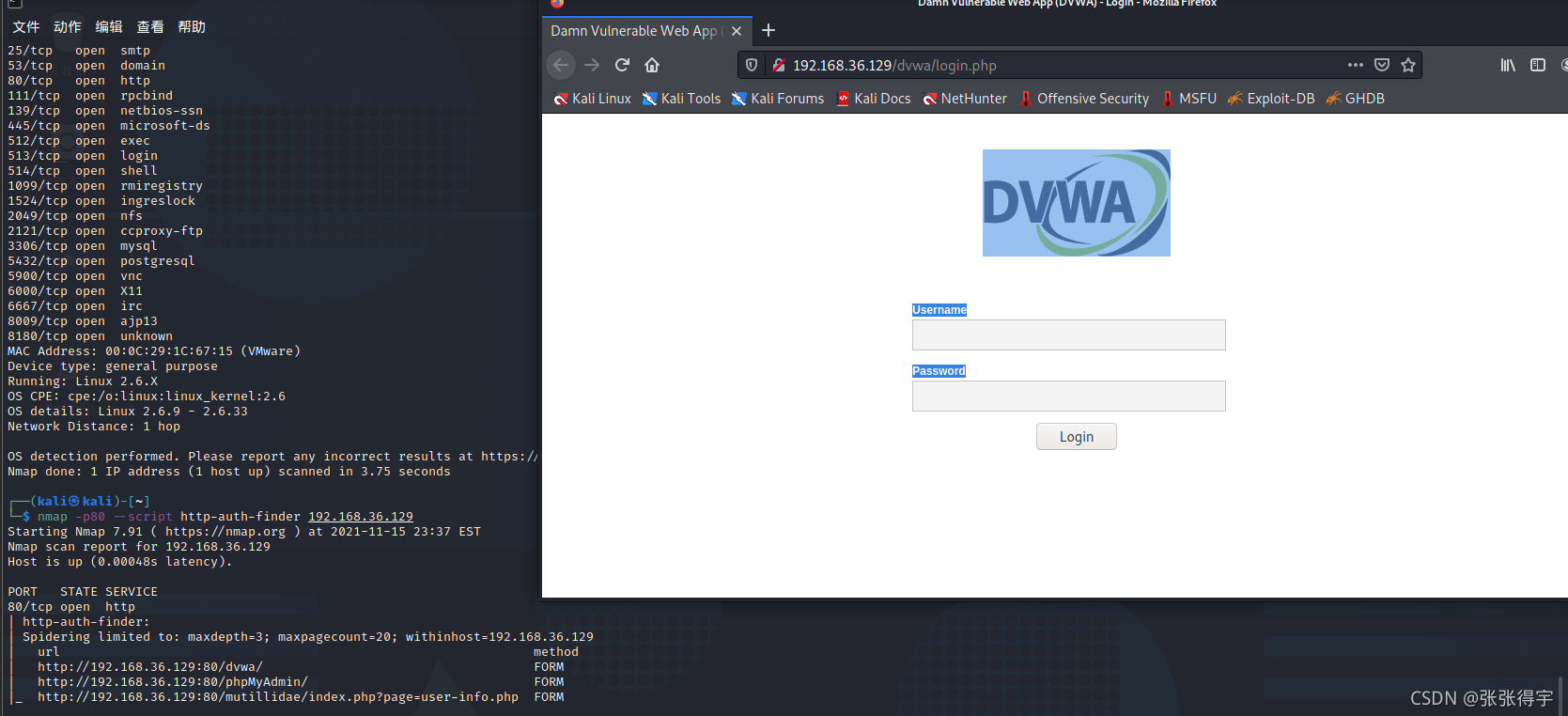Click terminal line '3306/tcp open mysql'
Image resolution: width=1568 pixels, height=716 pixels.
(83, 246)
